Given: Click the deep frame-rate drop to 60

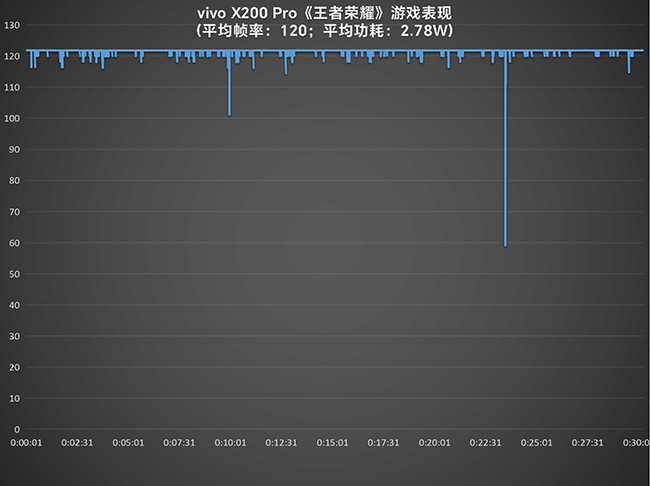Looking at the screenshot, I should click(505, 149).
